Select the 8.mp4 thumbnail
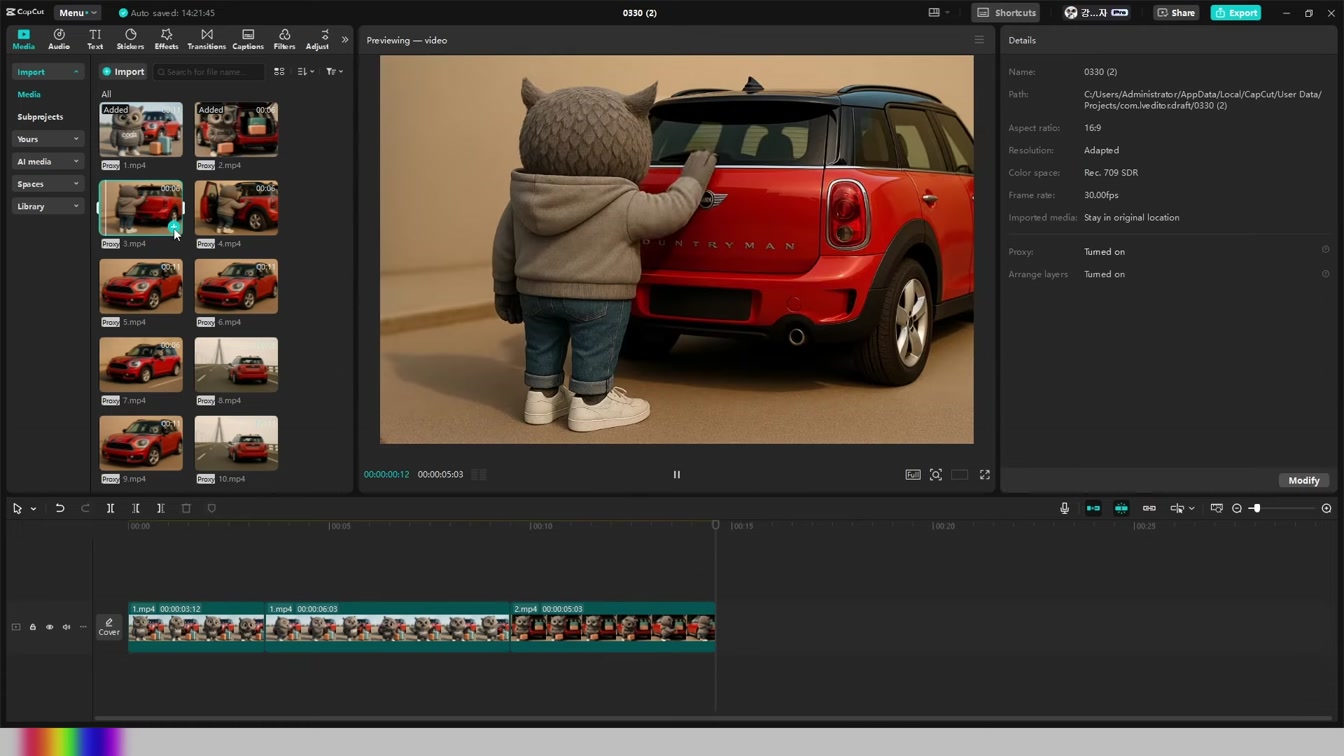 click(x=236, y=365)
